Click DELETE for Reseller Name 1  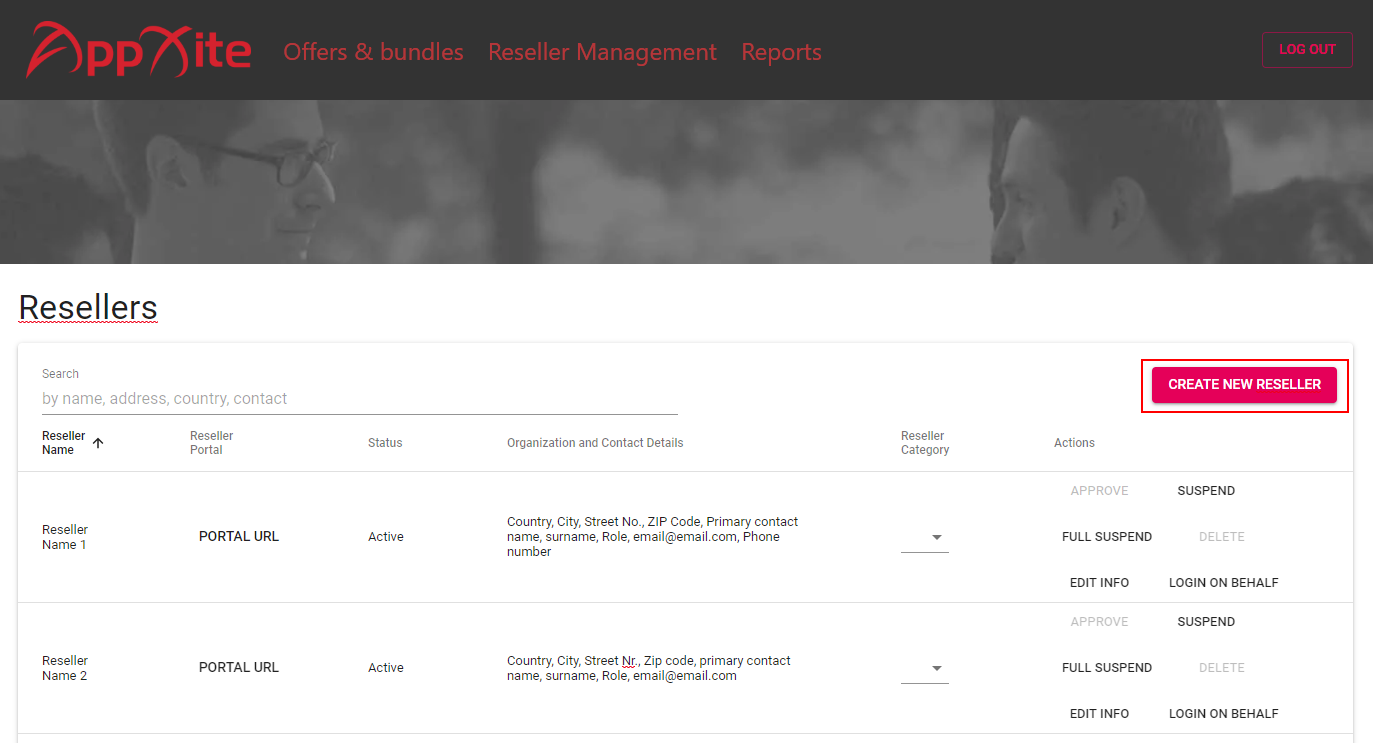[1222, 537]
